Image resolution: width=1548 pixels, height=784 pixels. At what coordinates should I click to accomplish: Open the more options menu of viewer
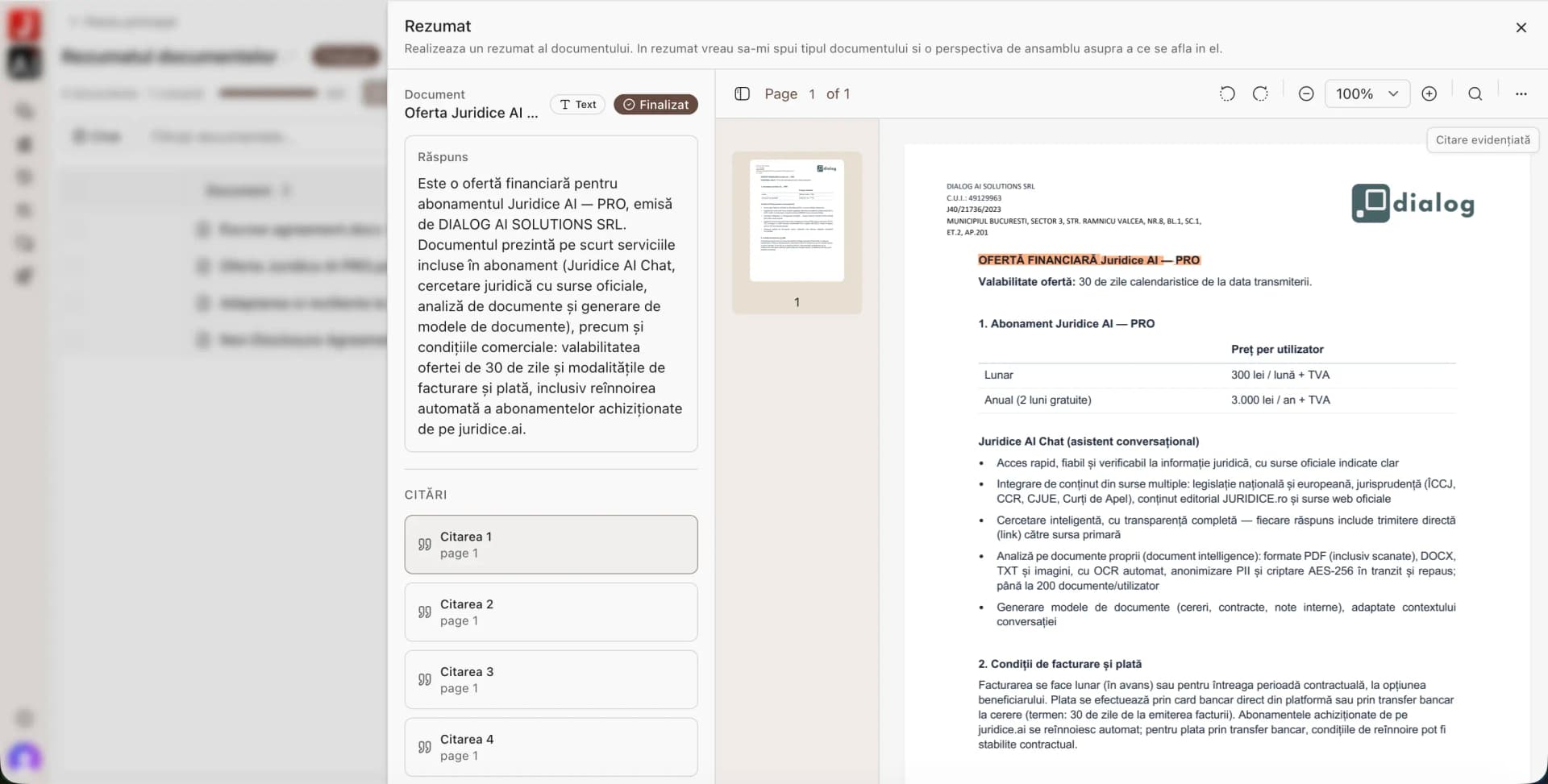click(x=1521, y=94)
